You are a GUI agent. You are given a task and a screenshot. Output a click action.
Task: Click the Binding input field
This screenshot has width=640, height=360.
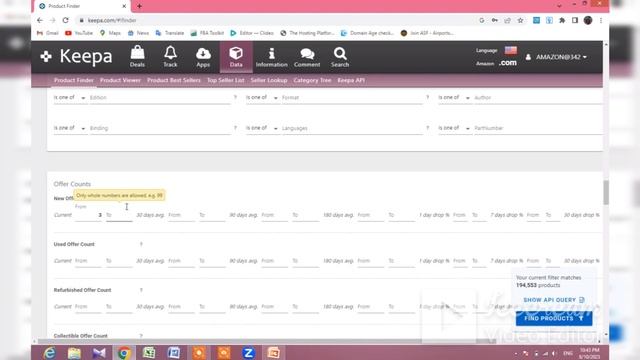point(160,128)
